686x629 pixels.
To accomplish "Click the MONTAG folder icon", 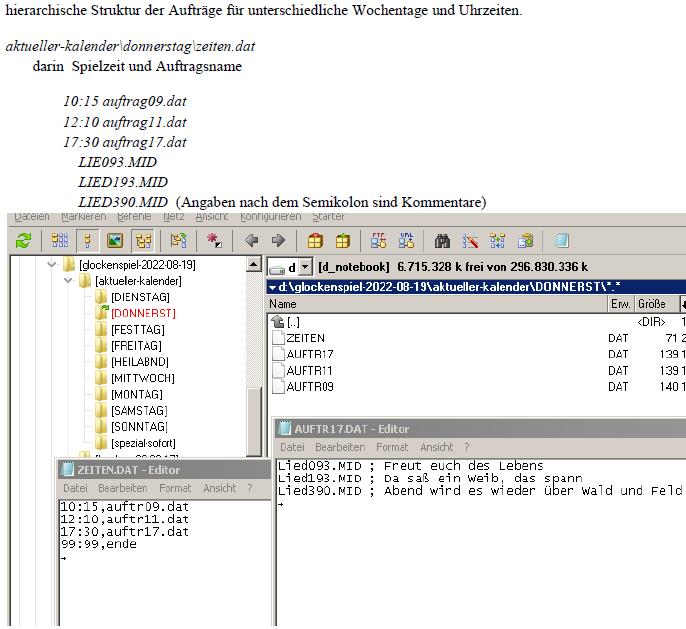I will click(x=101, y=394).
